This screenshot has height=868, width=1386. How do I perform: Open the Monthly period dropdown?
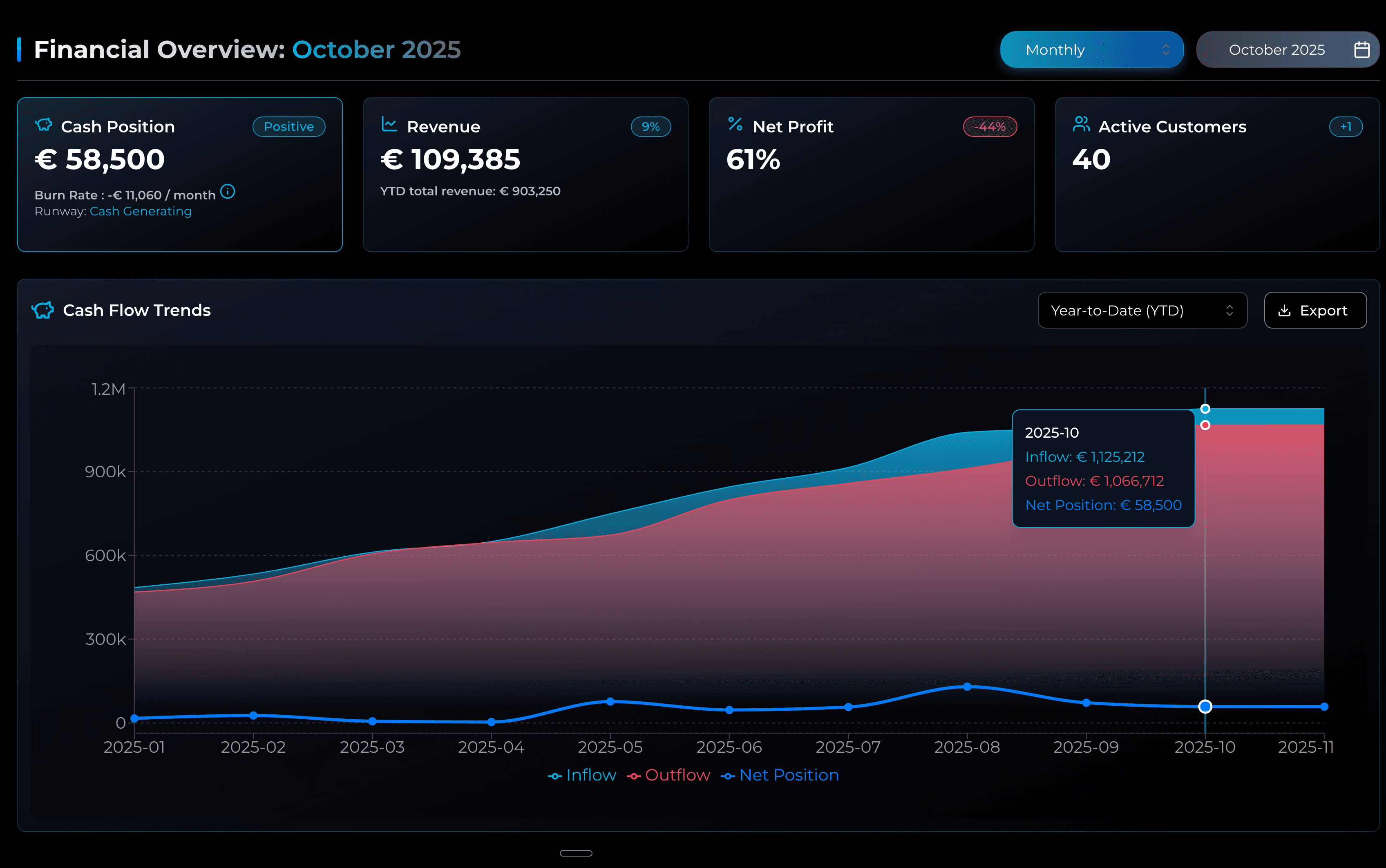(x=1091, y=49)
